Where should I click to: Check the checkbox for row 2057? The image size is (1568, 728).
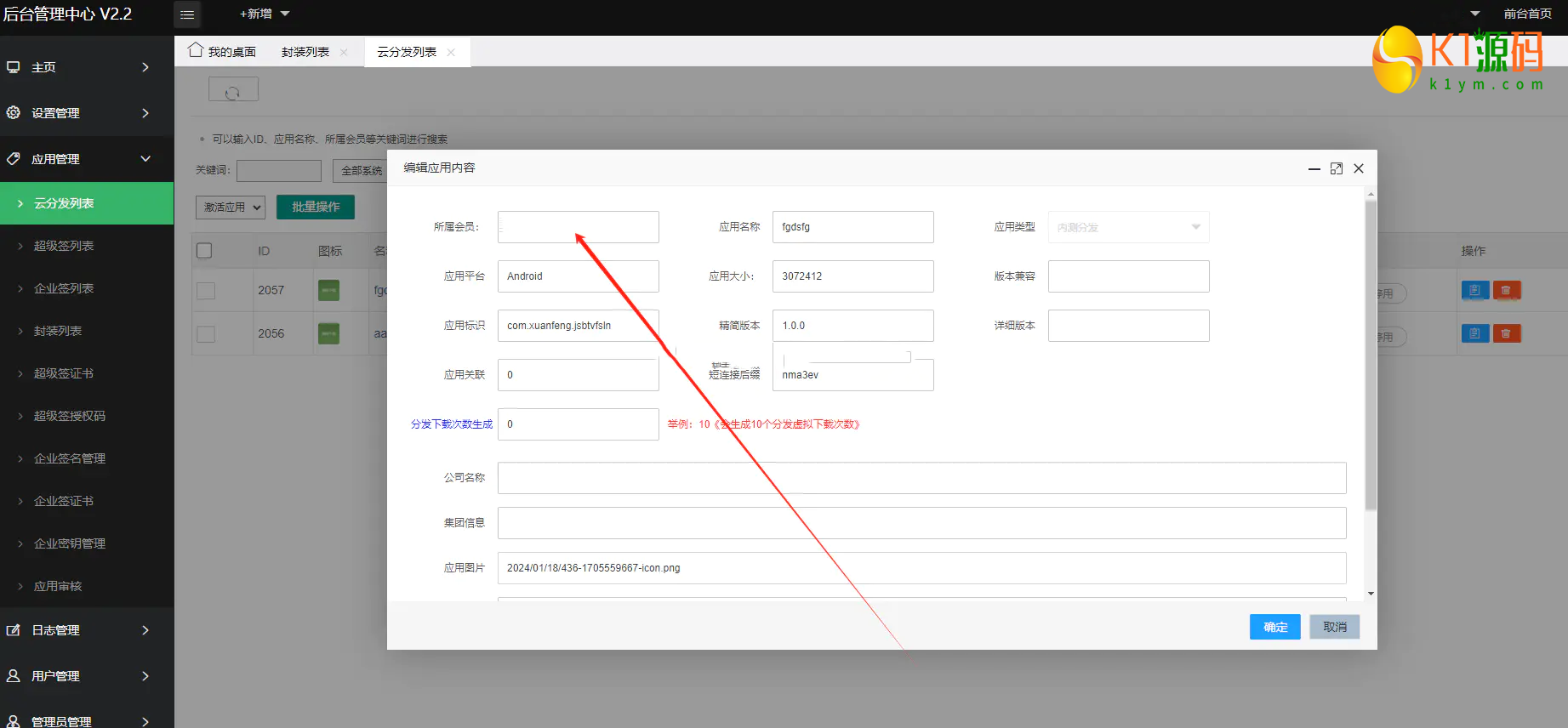[x=206, y=291]
